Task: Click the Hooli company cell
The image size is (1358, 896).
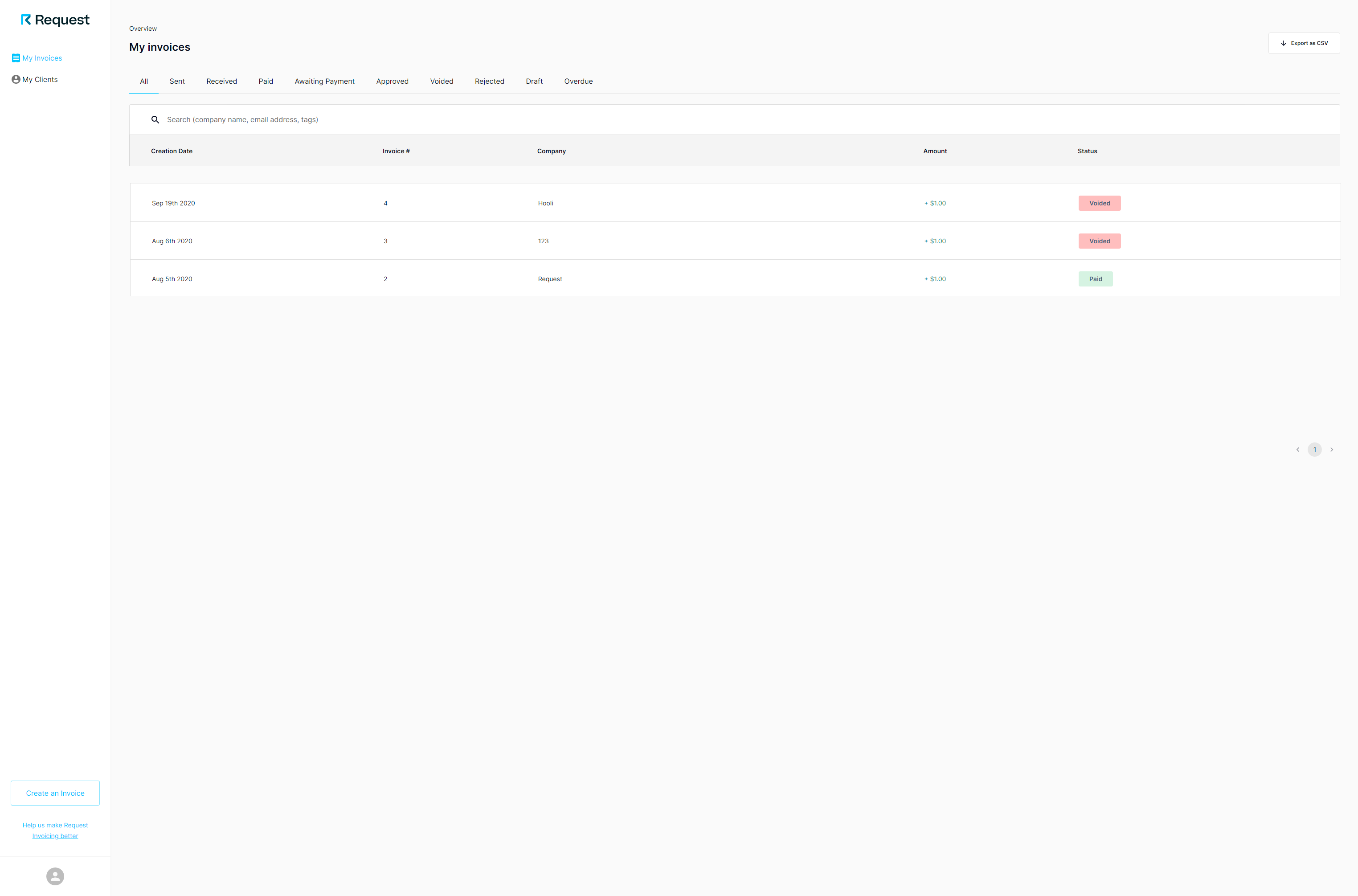Action: click(545, 204)
